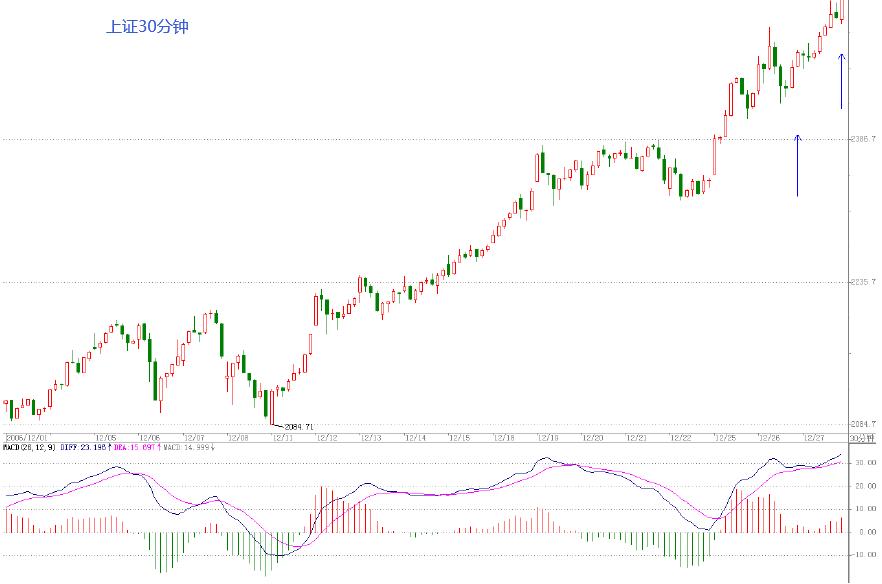Click the 30.00 MACD scale label

point(866,462)
